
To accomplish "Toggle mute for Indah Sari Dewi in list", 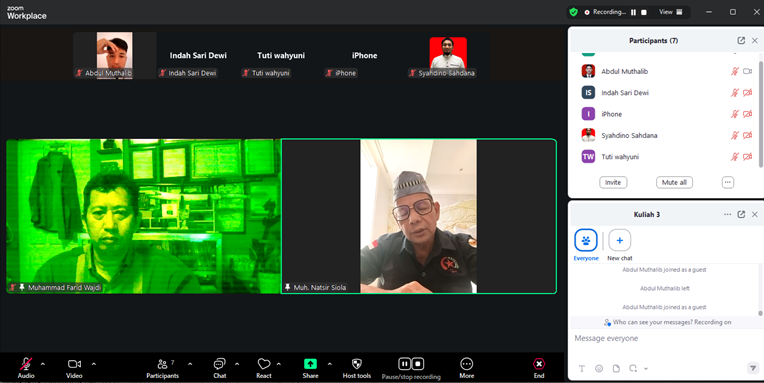I will point(734,93).
